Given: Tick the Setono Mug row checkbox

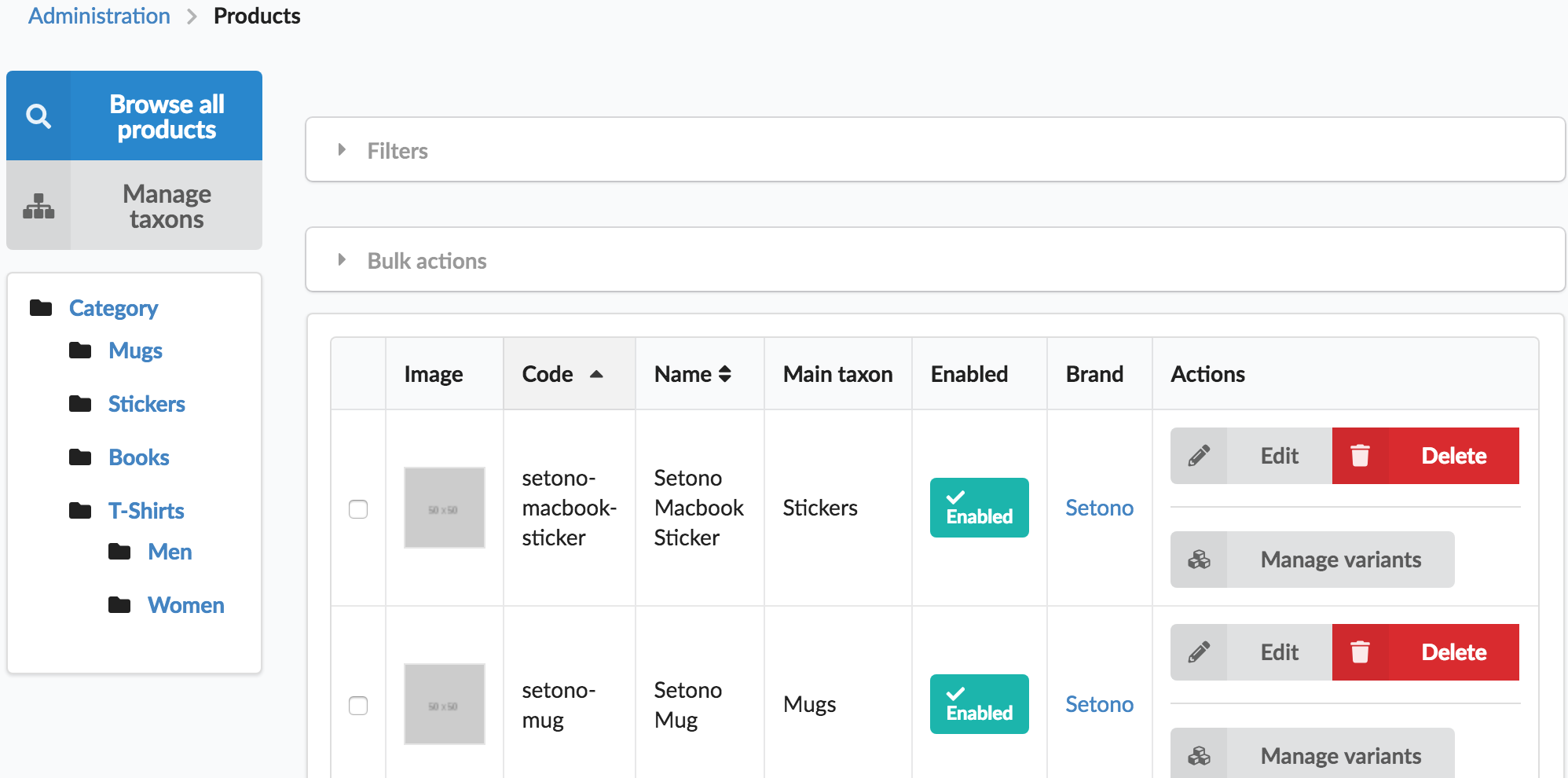Looking at the screenshot, I should [x=358, y=706].
